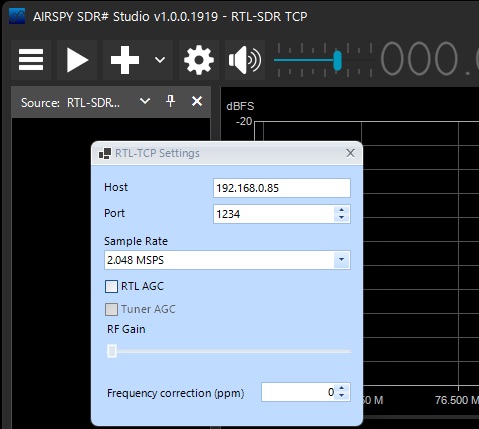Increase frequency correction ppm with up arrow
Viewport: 479px width, 429px height.
point(342,388)
